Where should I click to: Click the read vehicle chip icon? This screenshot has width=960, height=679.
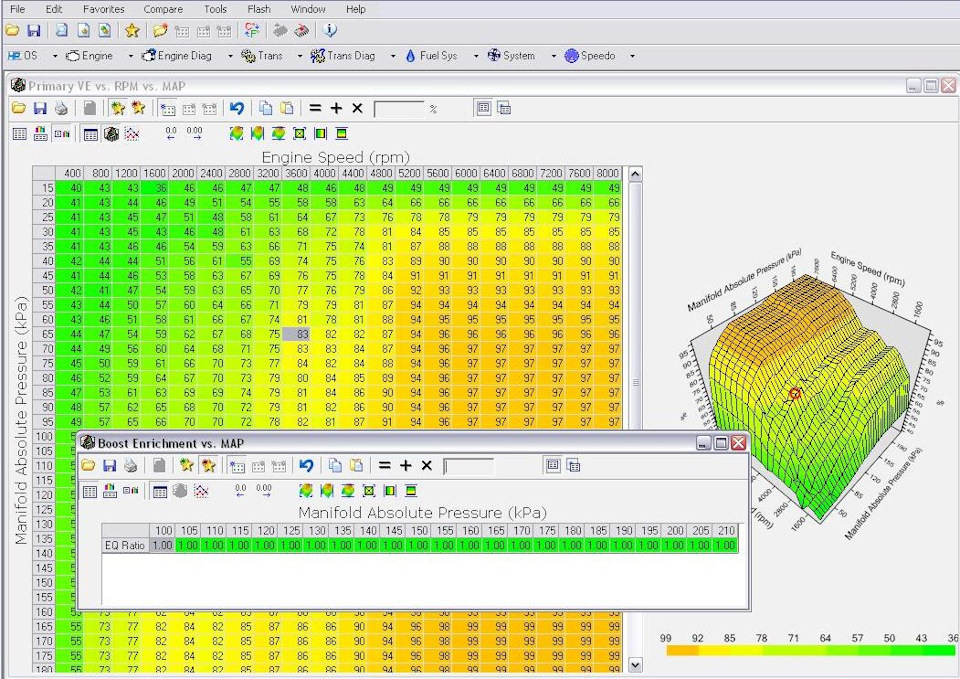(x=280, y=31)
